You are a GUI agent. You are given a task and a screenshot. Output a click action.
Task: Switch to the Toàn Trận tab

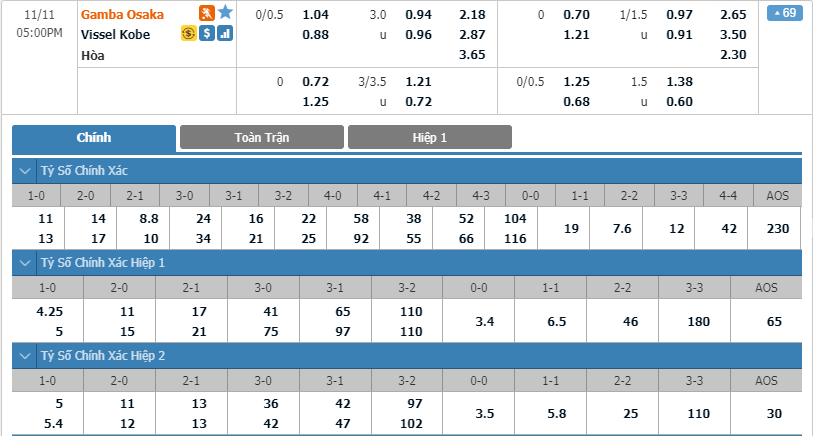[262, 137]
